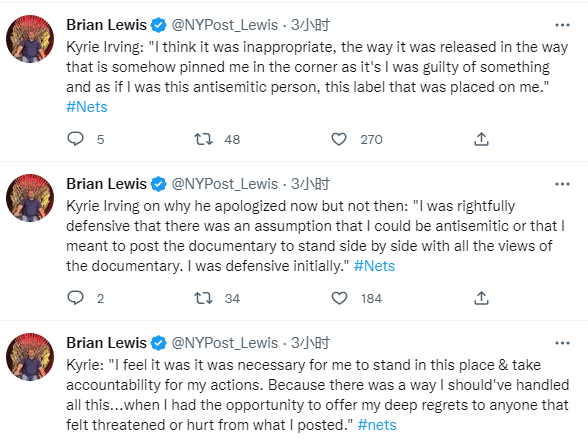Open Brian Lewis profile picture on first tweet
588x448 pixels.
30,39
